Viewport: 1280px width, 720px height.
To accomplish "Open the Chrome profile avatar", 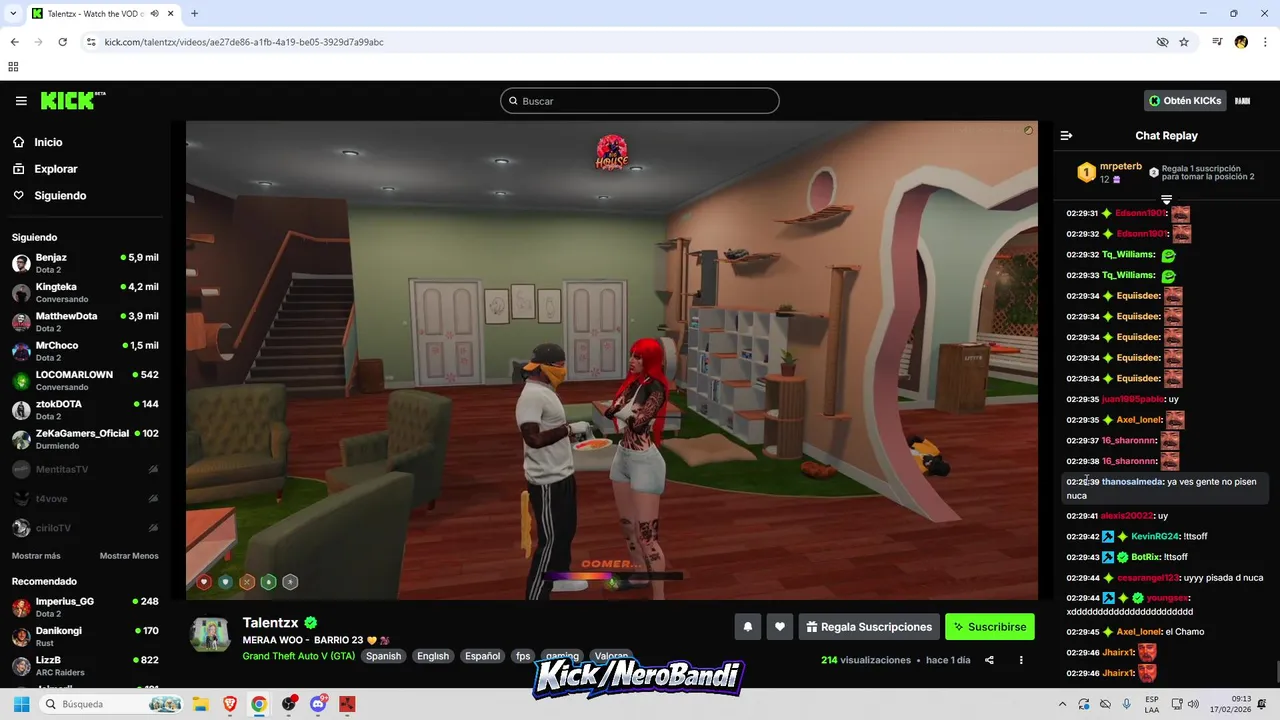I will click(x=1241, y=42).
